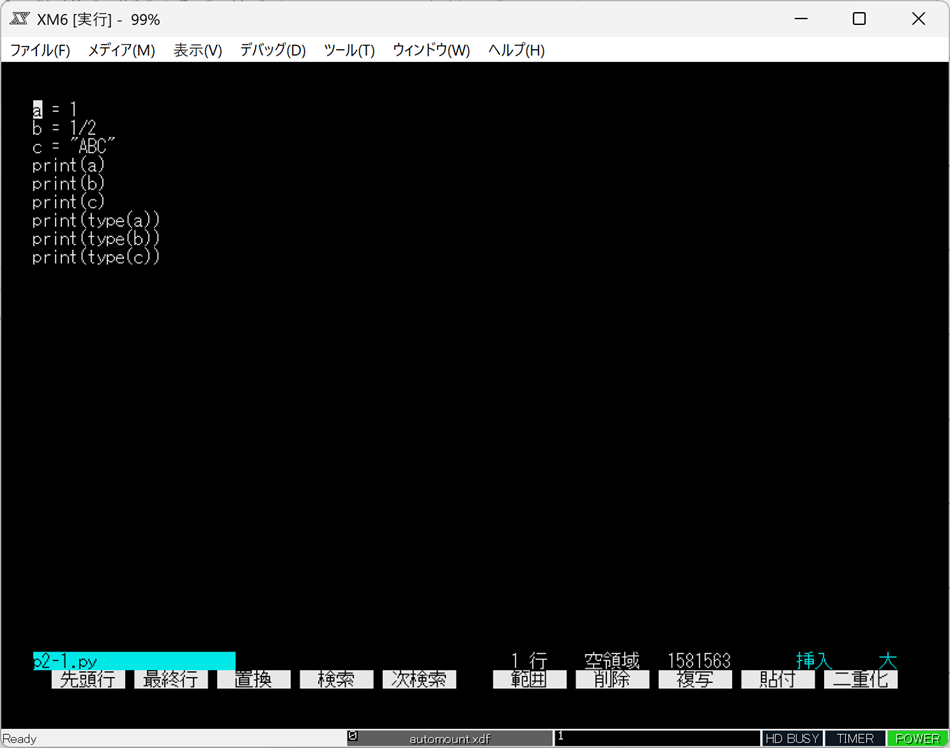Click the line print(a)
Viewport: 950px width, 748px height.
click(68, 165)
